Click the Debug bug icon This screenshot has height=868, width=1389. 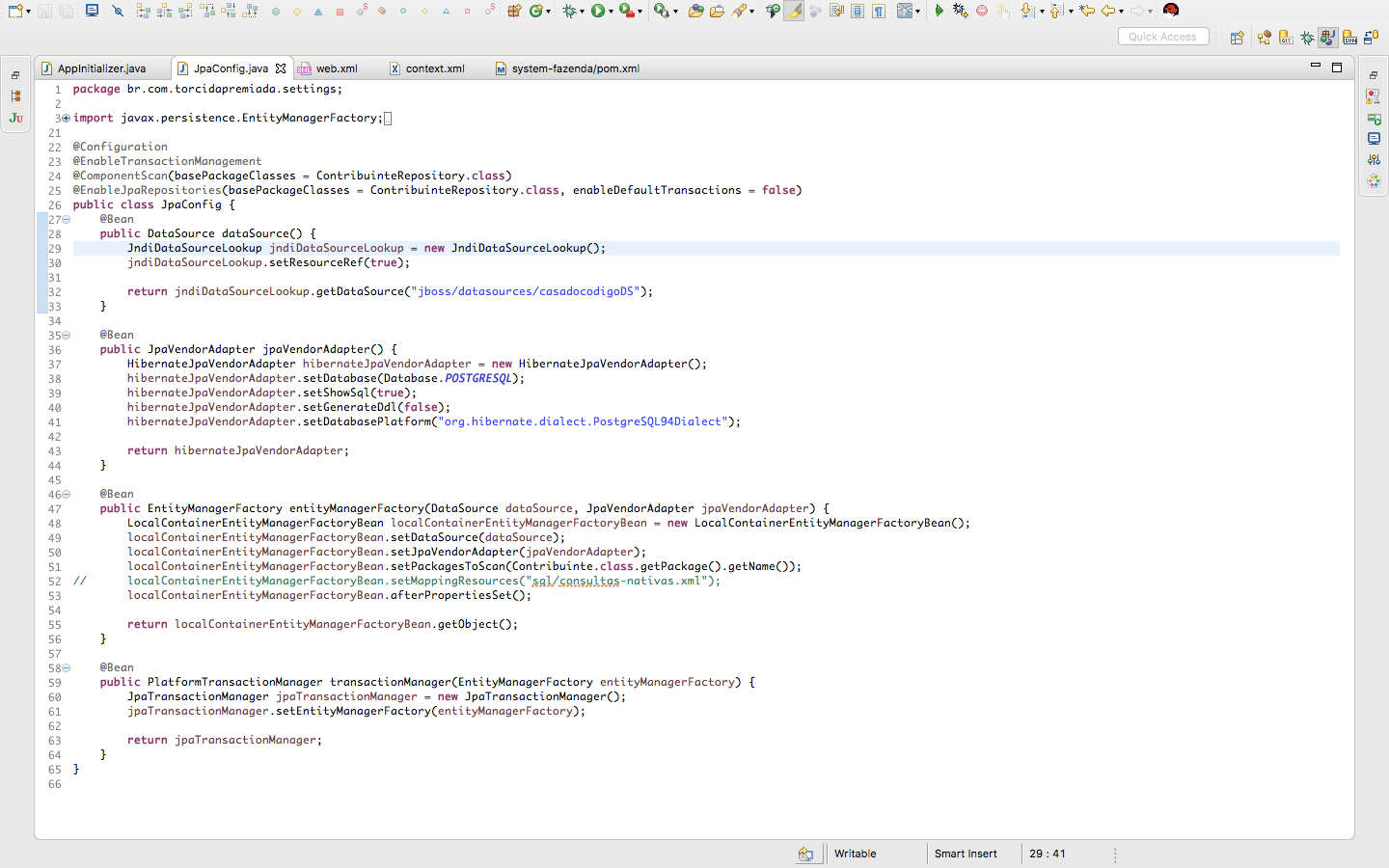(570, 11)
